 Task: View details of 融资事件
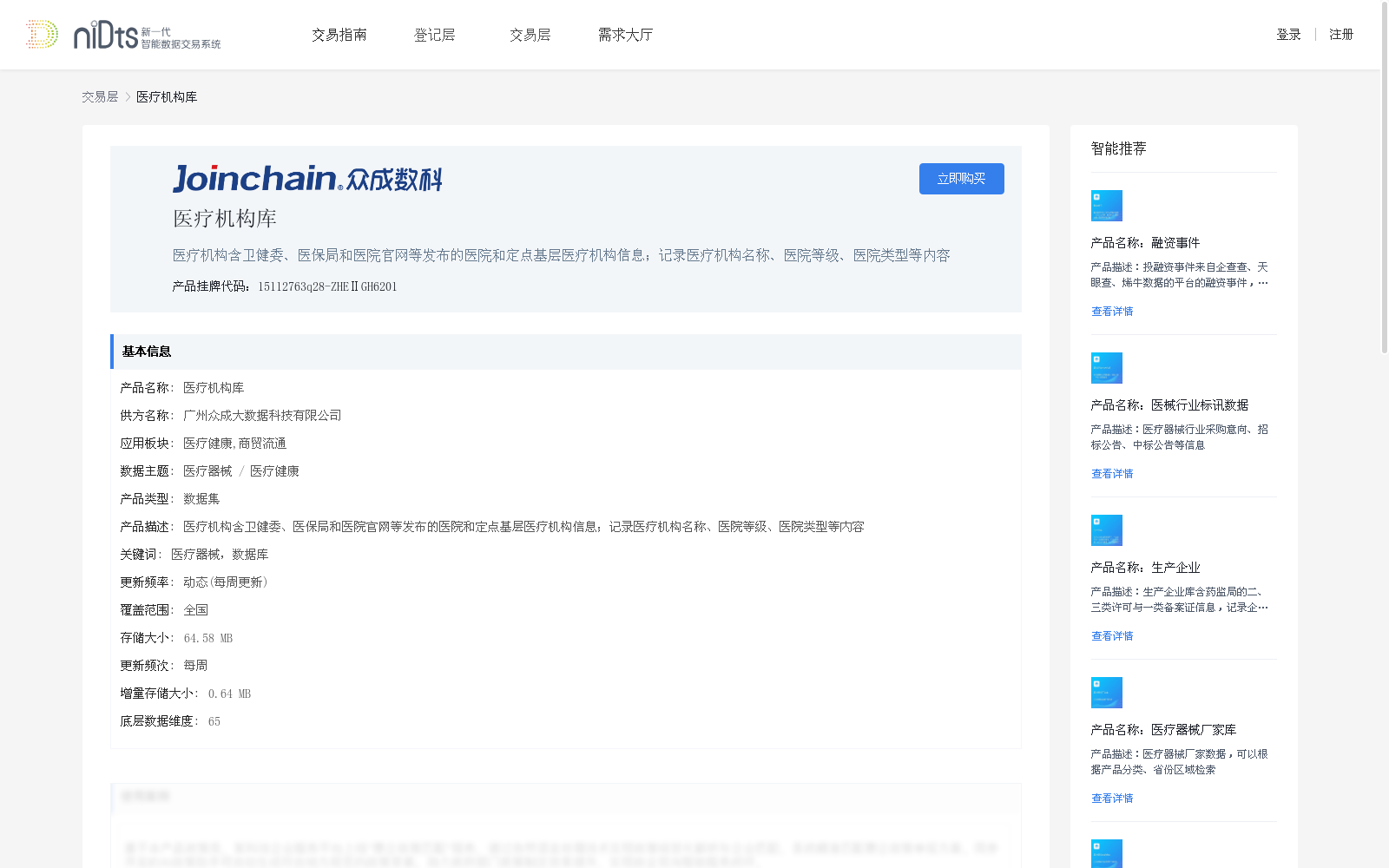(x=1112, y=312)
